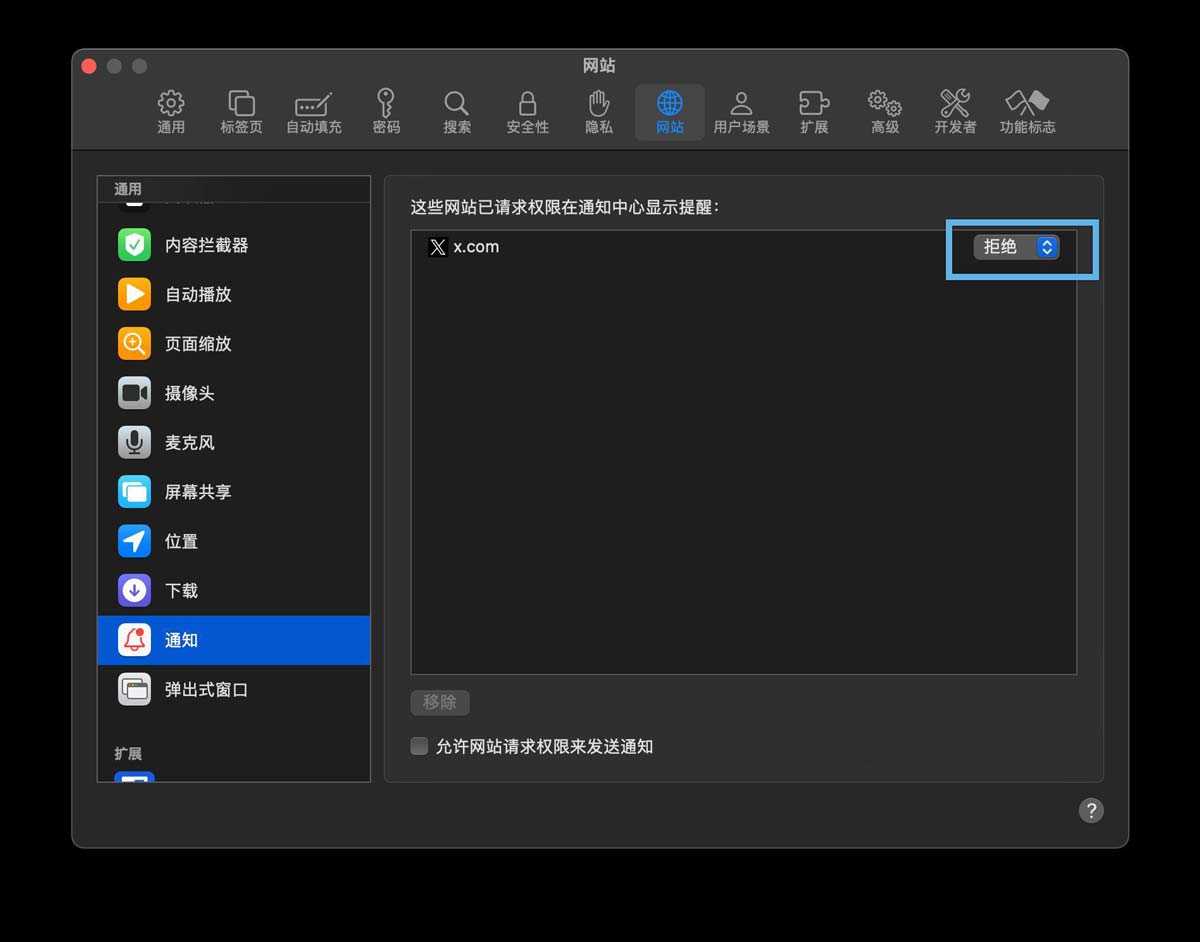Viewport: 1200px width, 942px height.
Task: Open the 扩展 (Extensions) settings pane
Action: pyautogui.click(x=814, y=110)
